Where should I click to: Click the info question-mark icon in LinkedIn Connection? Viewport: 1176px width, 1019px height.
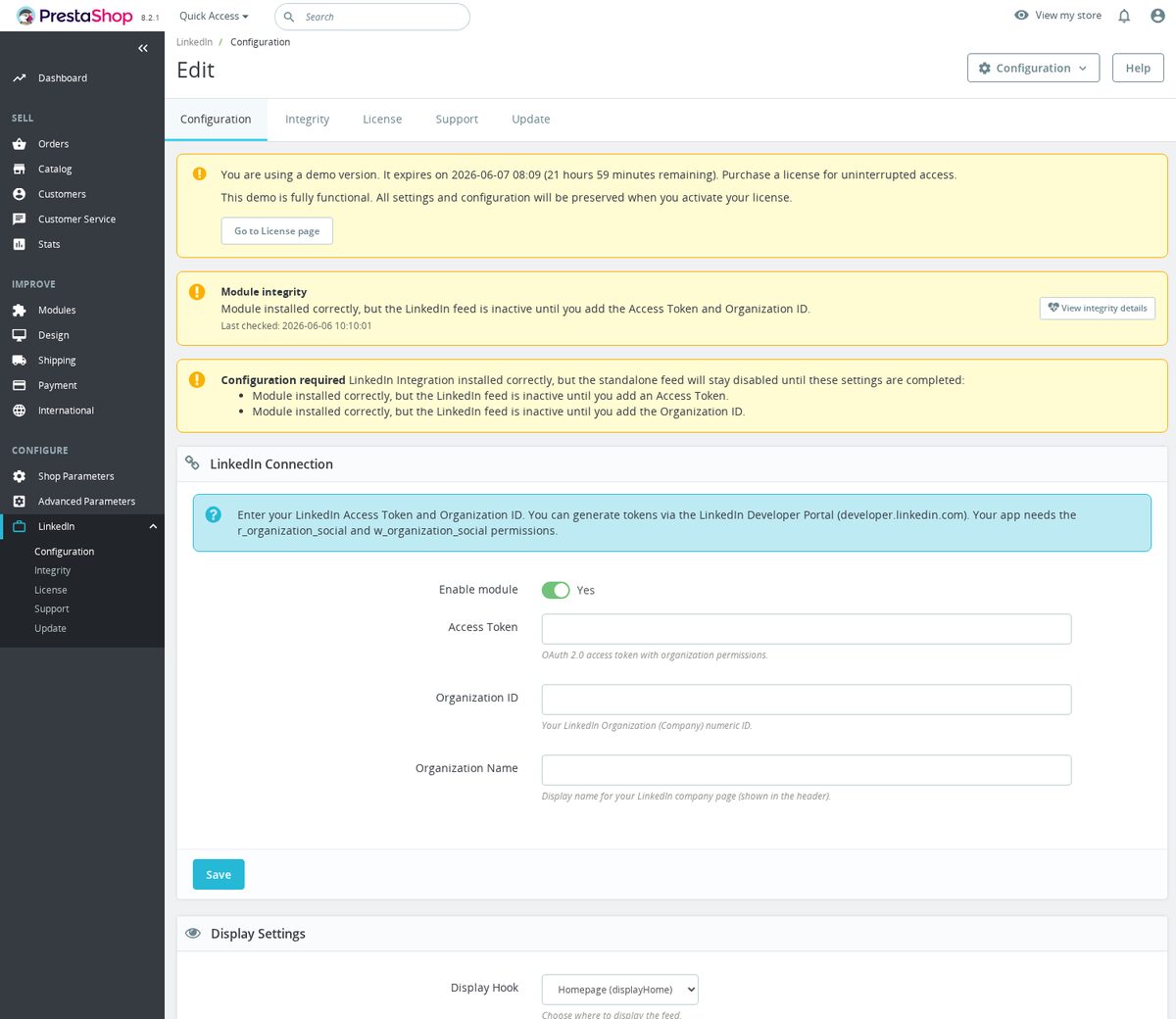pos(214,514)
